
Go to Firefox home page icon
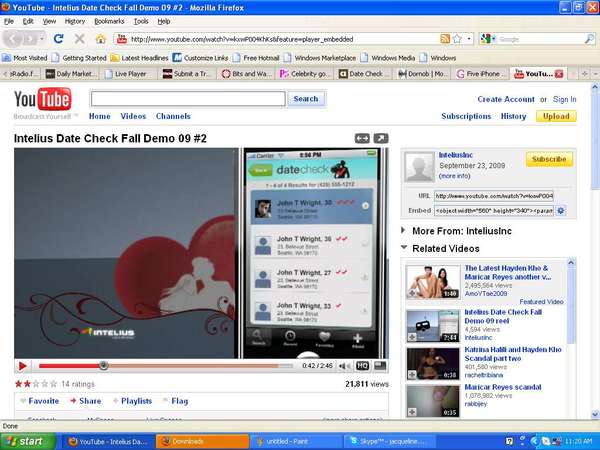pos(100,39)
